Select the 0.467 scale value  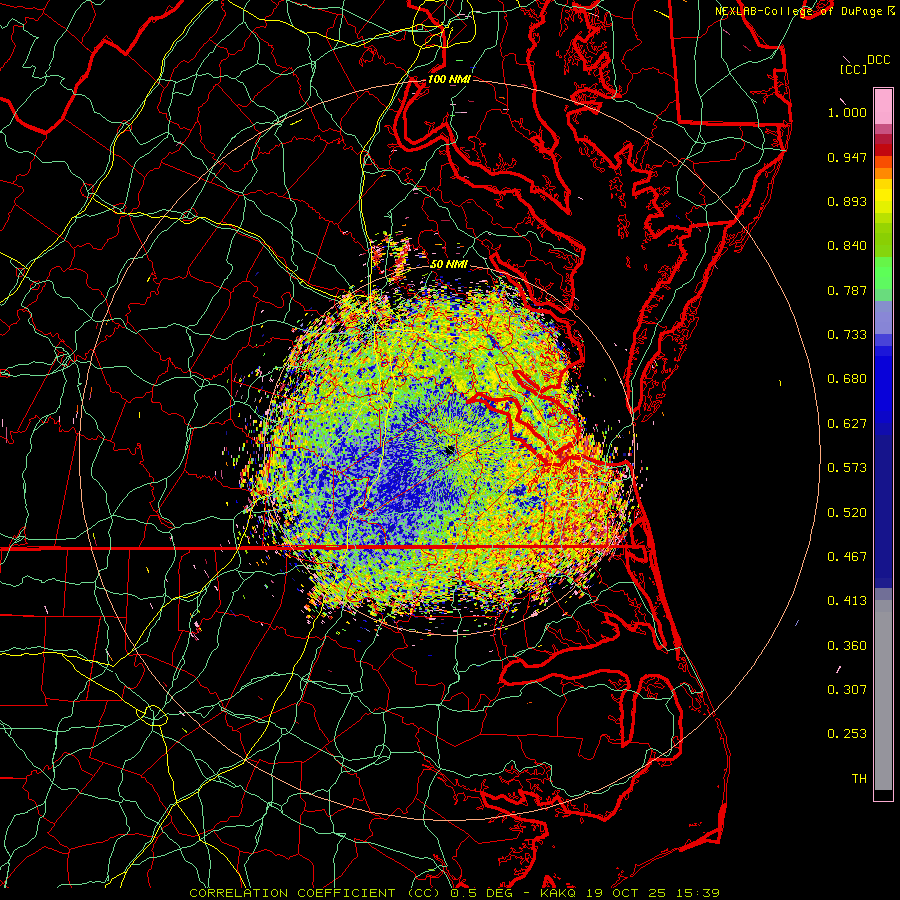pyautogui.click(x=847, y=557)
